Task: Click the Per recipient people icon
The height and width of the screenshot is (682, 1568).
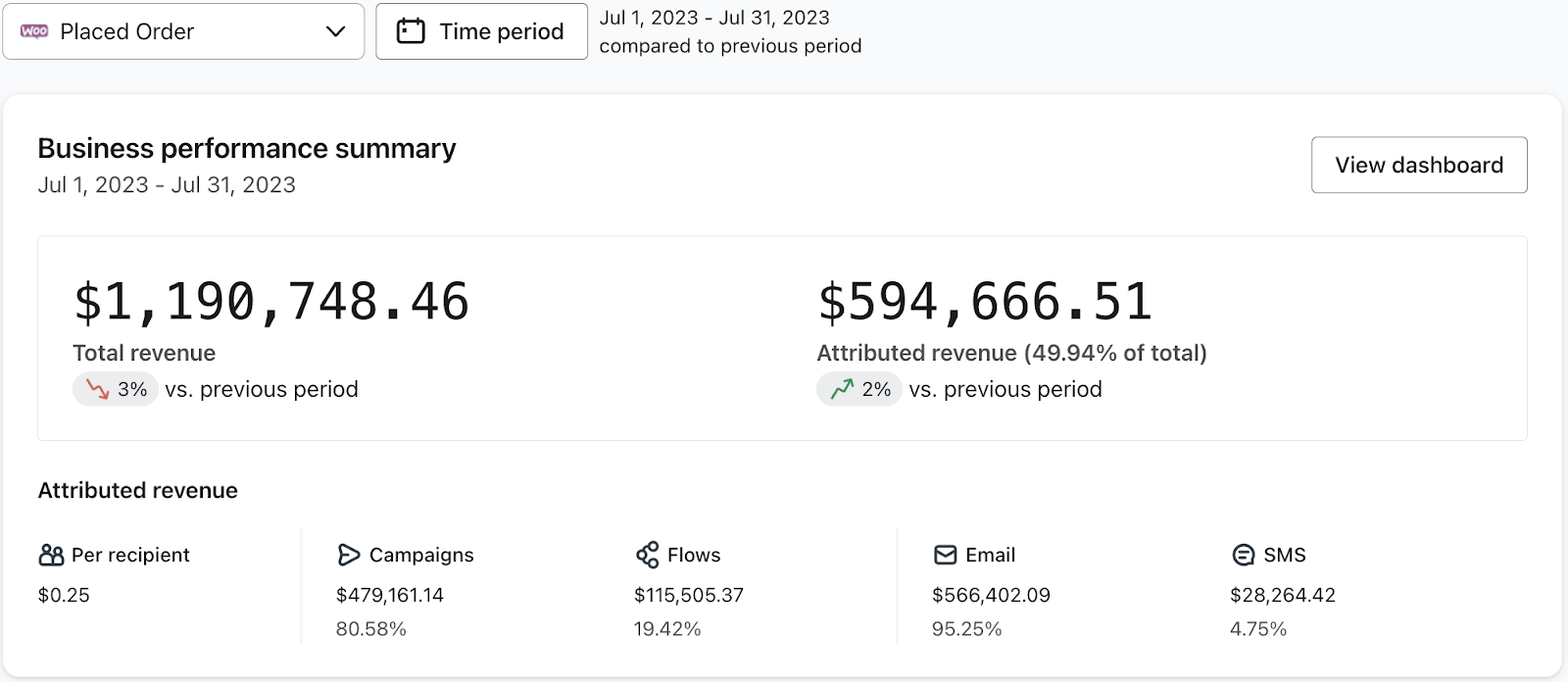Action: tap(51, 556)
